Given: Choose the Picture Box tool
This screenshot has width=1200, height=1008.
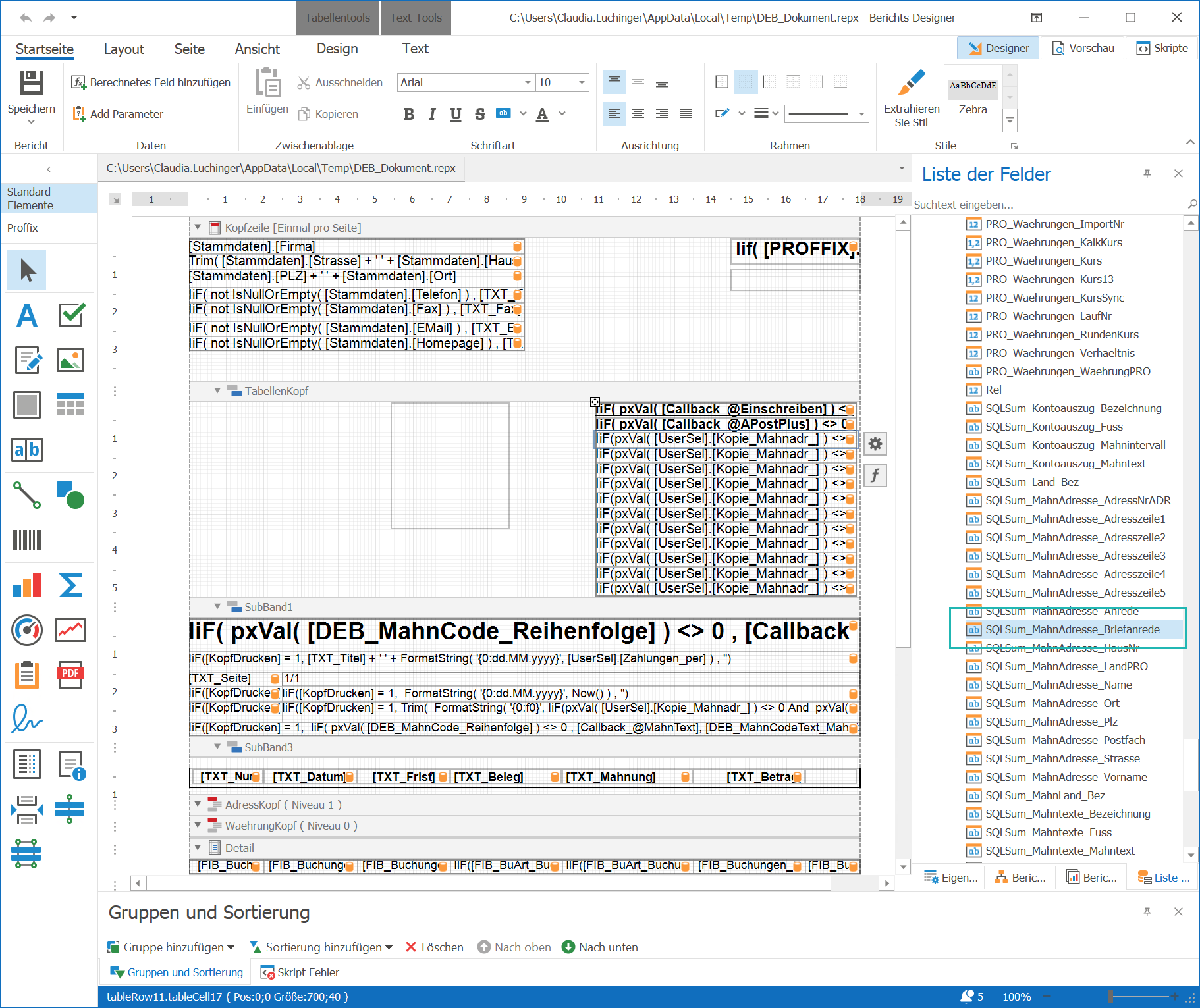Looking at the screenshot, I should coord(70,360).
